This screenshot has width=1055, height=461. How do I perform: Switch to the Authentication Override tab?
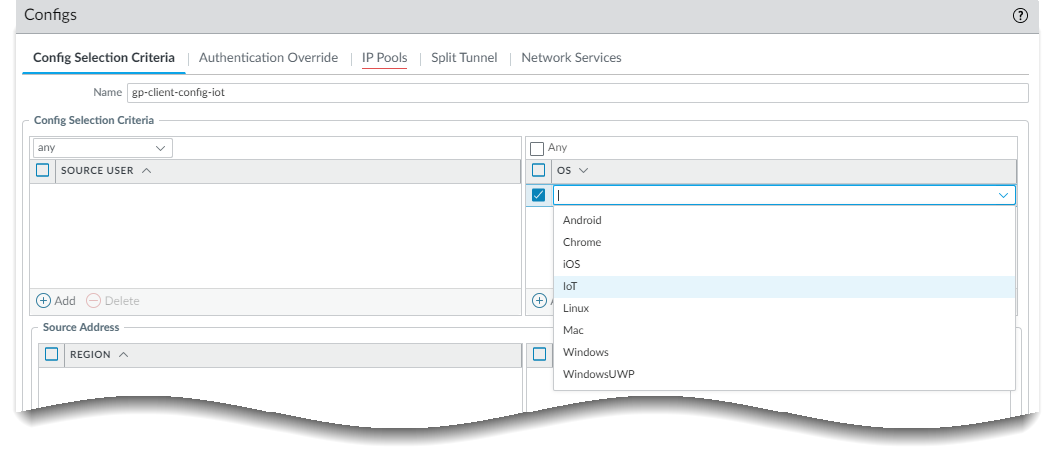(x=268, y=58)
